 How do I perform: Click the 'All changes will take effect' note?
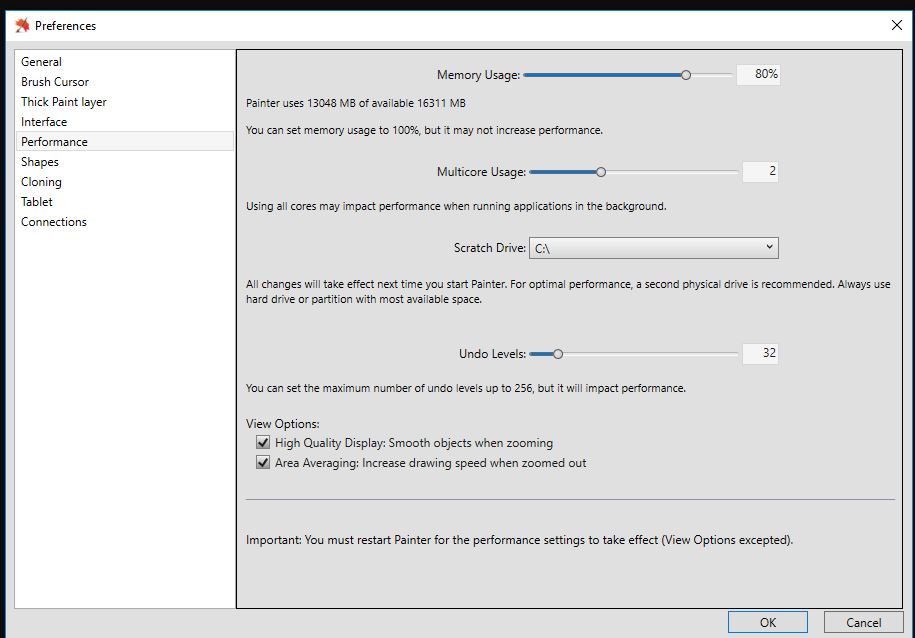[568, 291]
